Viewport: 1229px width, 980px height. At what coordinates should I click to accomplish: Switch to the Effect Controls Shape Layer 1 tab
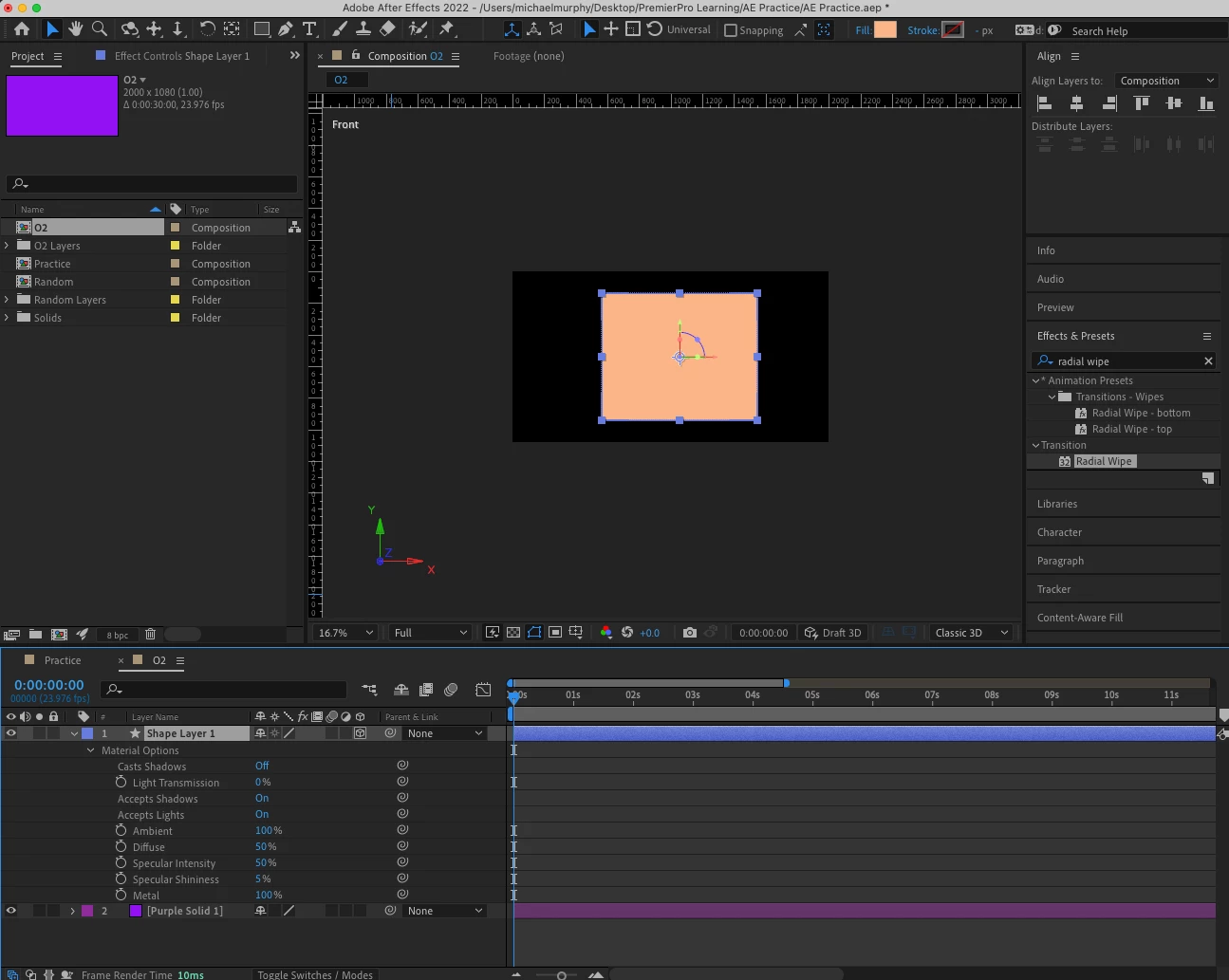pos(181,56)
